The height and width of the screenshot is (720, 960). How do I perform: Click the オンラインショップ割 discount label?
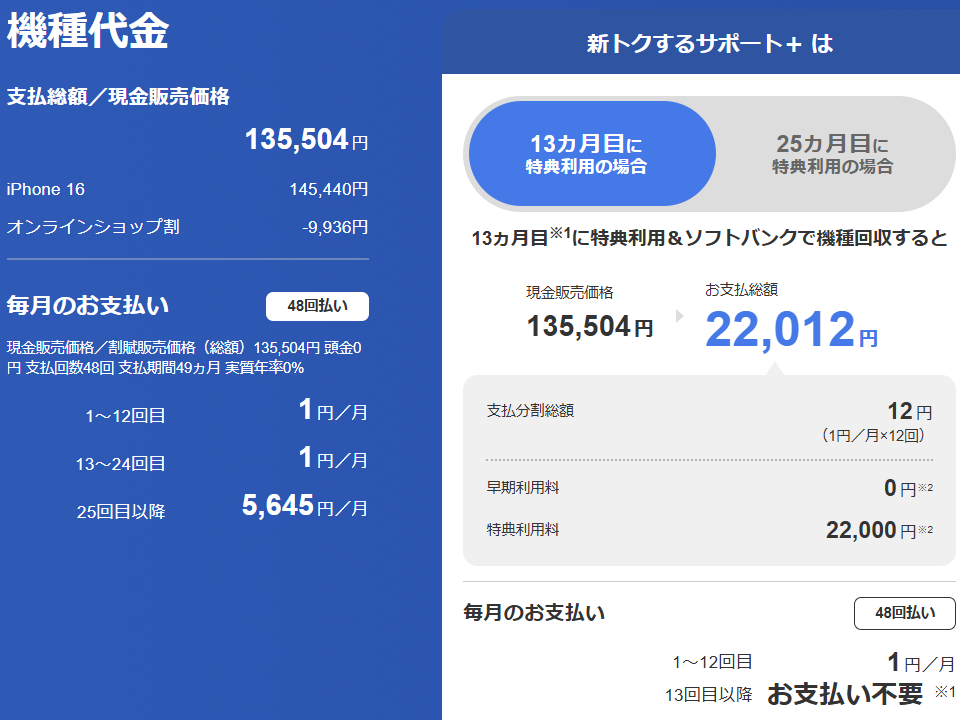pyautogui.click(x=93, y=227)
